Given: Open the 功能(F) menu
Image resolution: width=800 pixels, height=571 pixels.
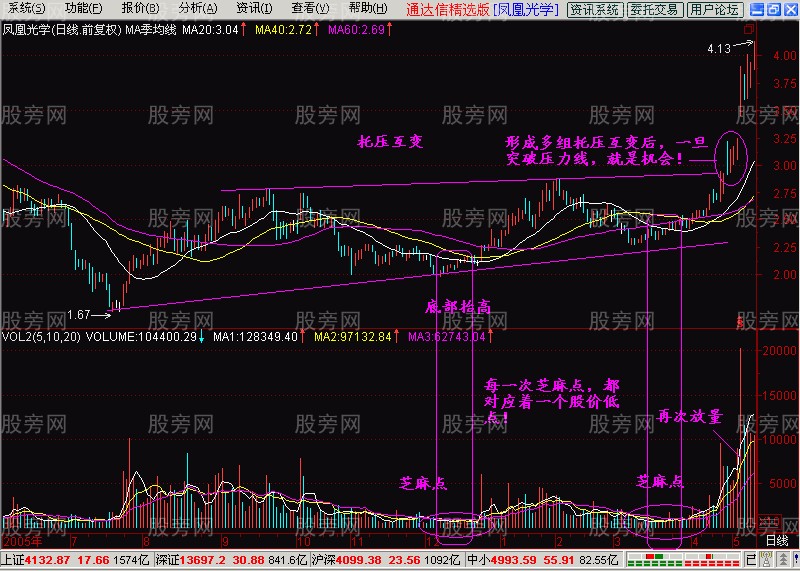Looking at the screenshot, I should point(84,9).
